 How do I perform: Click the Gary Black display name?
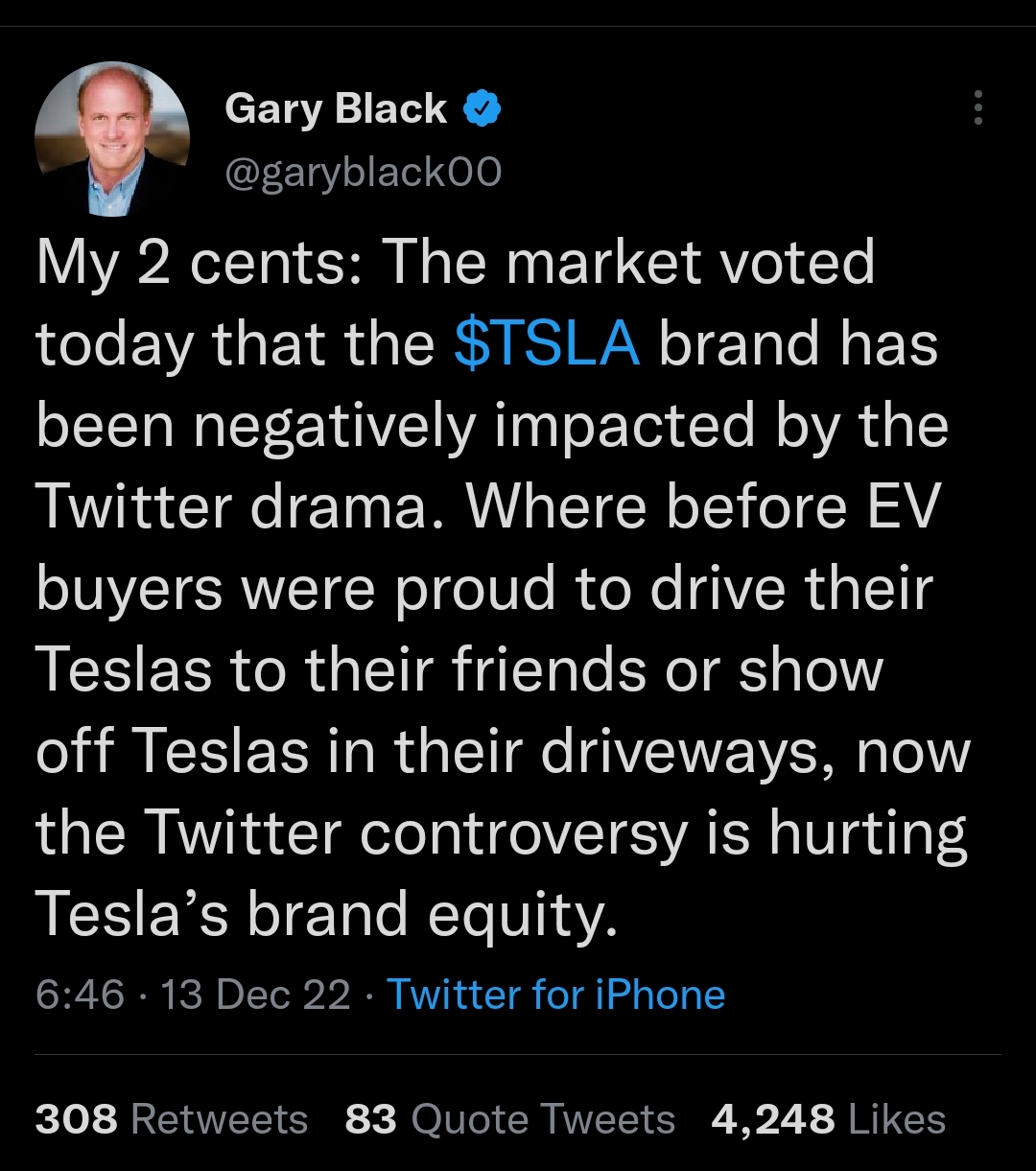[x=336, y=109]
